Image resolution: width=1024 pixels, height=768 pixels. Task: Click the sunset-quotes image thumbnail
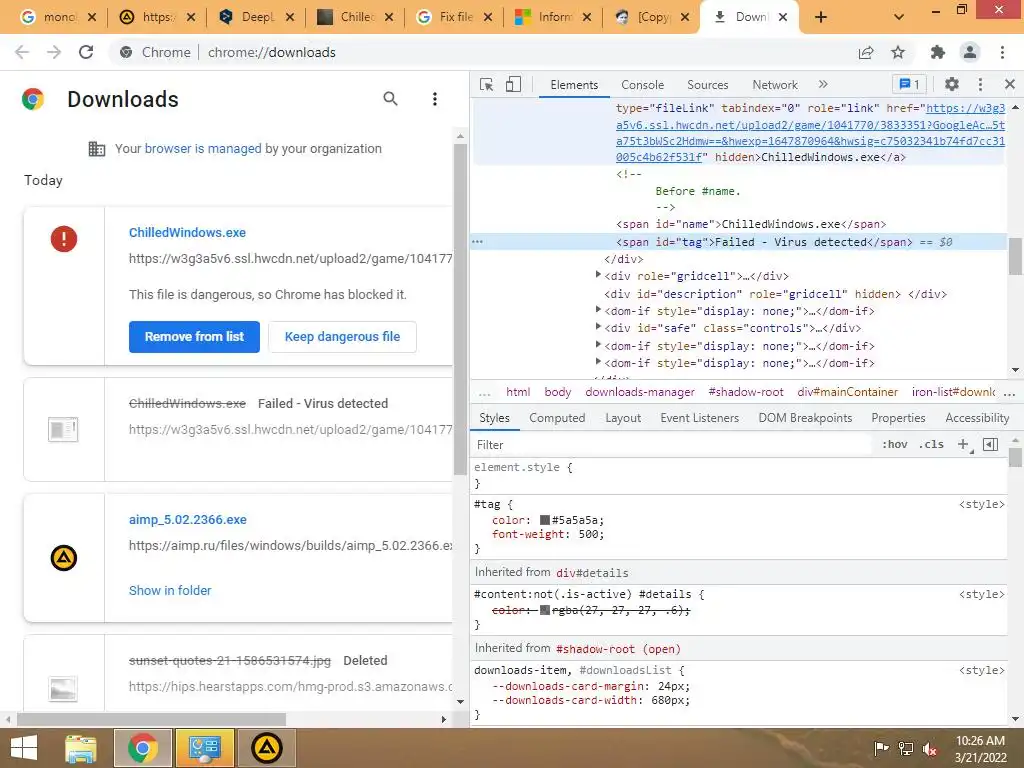[x=63, y=688]
